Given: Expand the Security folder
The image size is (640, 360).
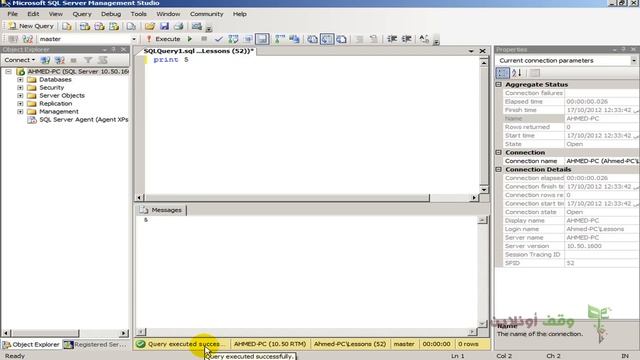Looking at the screenshot, I should (x=20, y=87).
